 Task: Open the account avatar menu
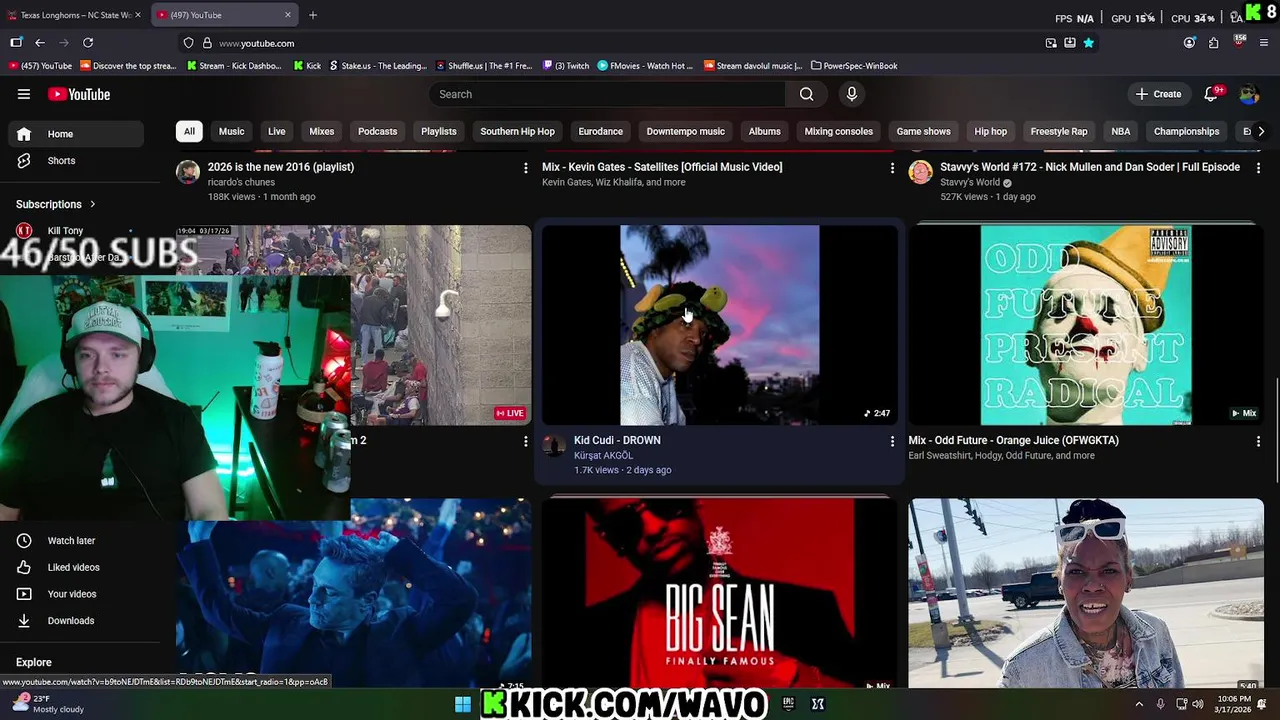click(1249, 94)
